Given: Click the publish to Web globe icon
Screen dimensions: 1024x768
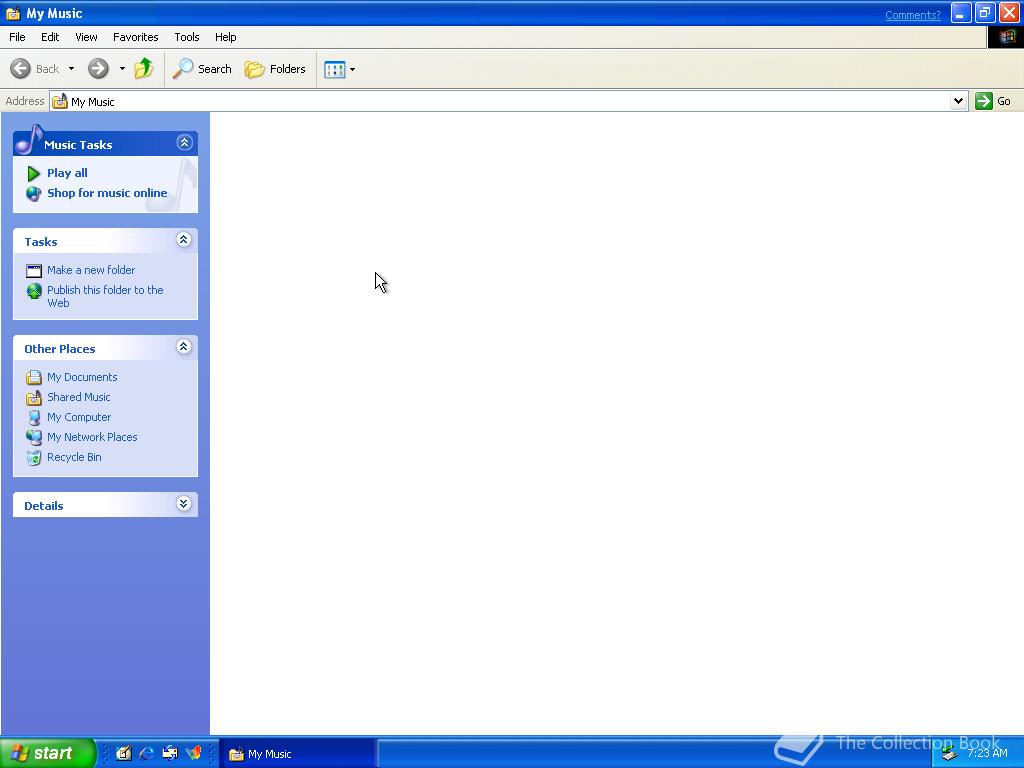Looking at the screenshot, I should pos(34,291).
